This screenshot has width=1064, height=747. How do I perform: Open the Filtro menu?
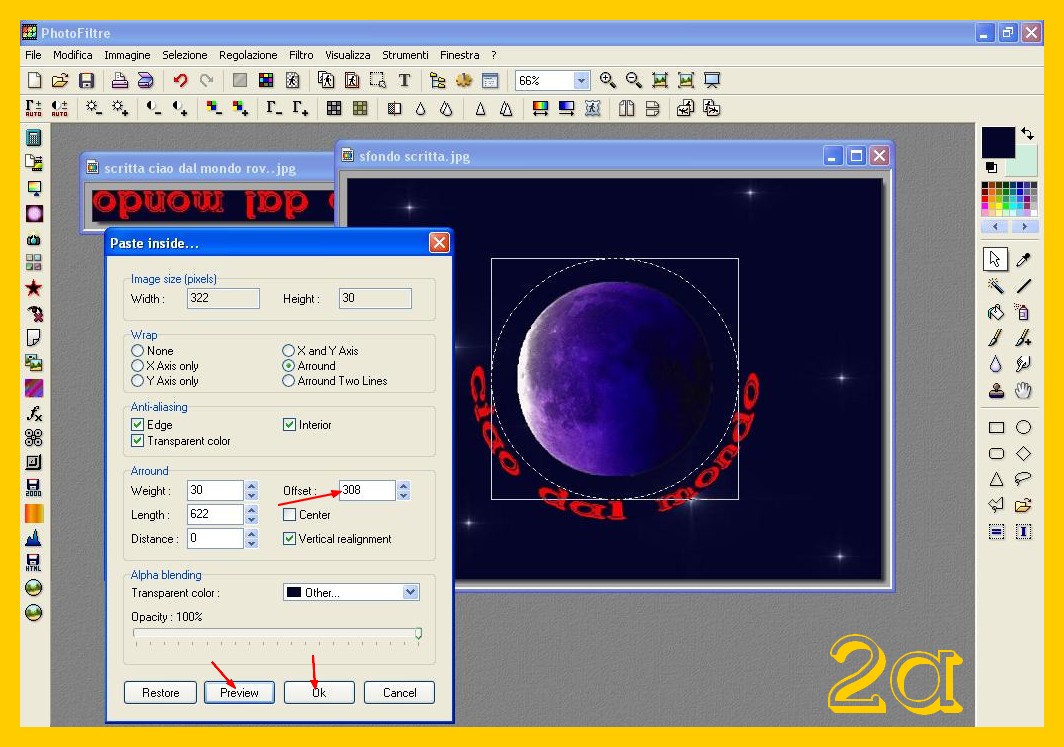coord(301,55)
